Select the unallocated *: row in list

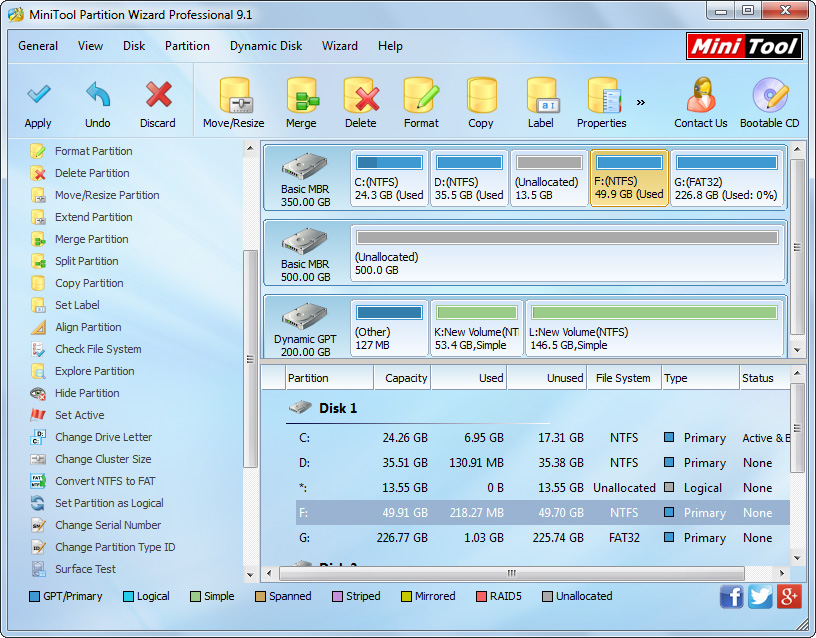coord(543,488)
